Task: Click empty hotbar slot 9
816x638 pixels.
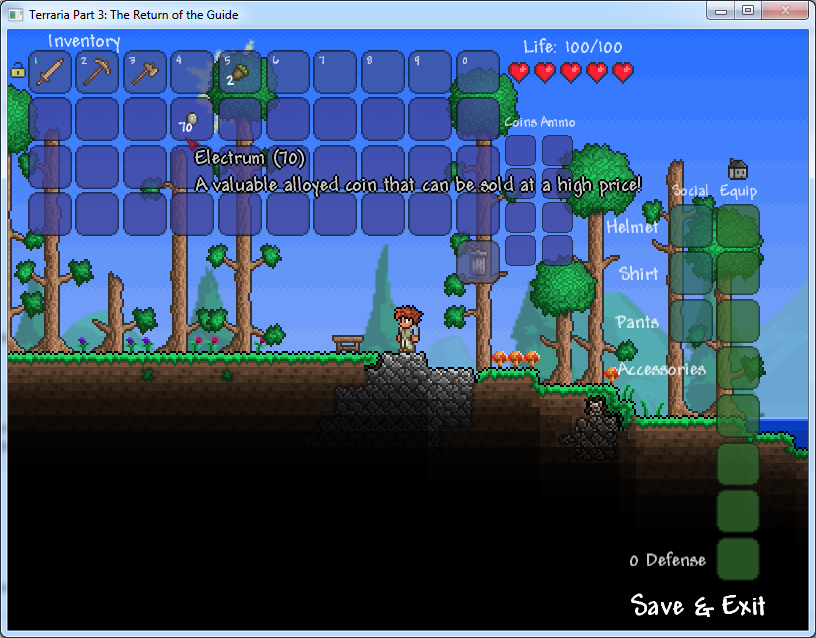Action: coord(430,72)
